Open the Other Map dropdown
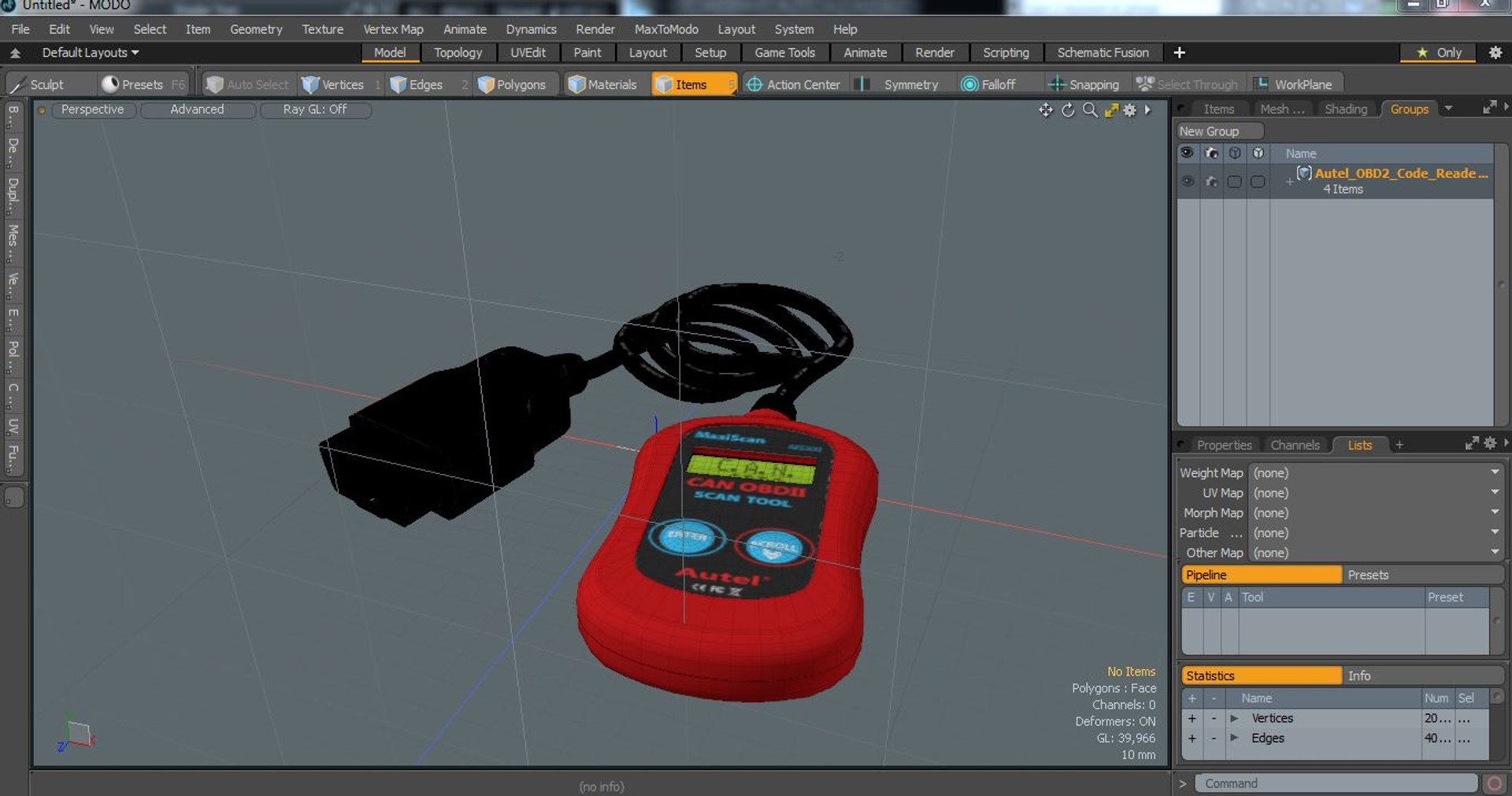This screenshot has width=1512, height=796. [1377, 553]
